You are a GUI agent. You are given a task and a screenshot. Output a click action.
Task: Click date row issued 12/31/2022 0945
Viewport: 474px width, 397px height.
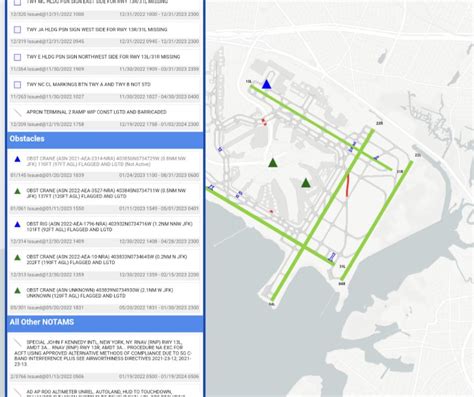(x=105, y=42)
